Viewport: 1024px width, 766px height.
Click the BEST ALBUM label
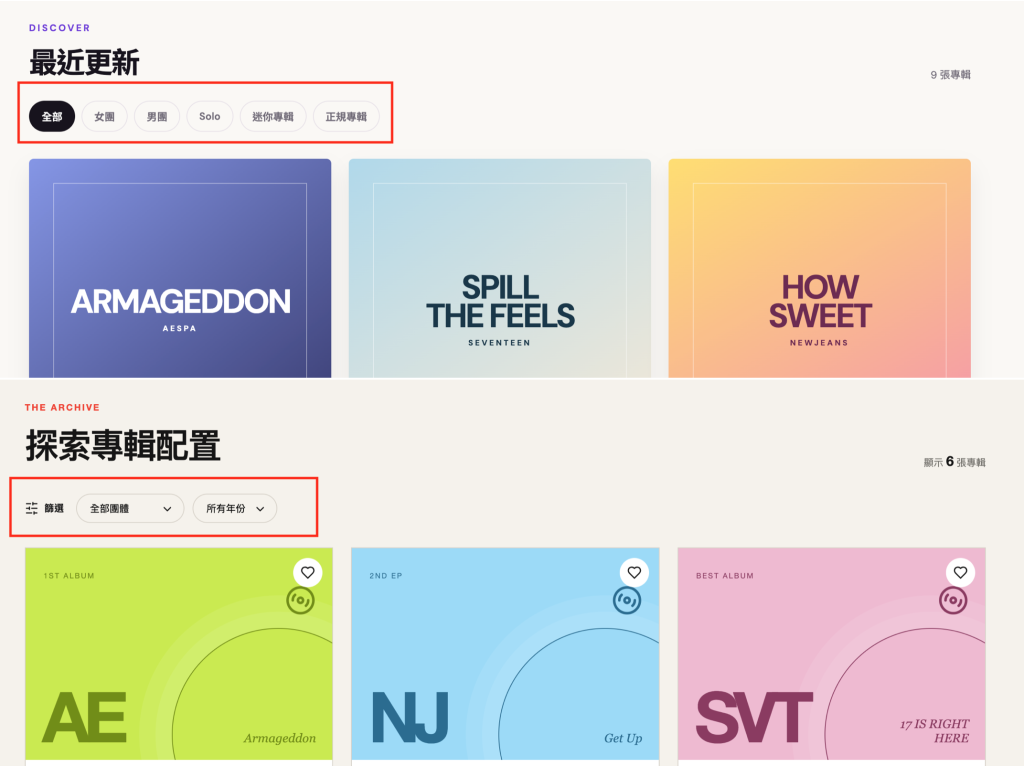pos(725,576)
